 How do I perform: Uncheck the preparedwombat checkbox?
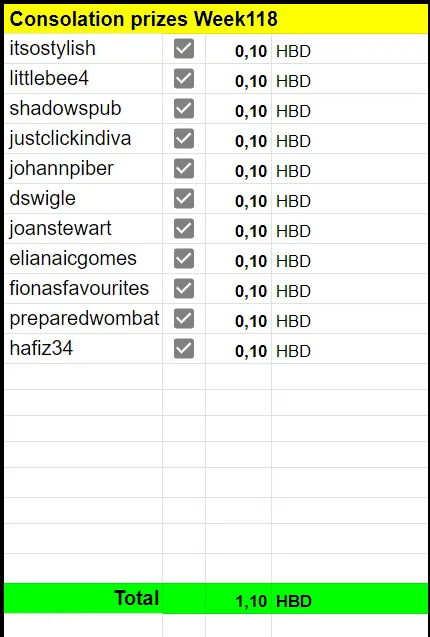(184, 319)
